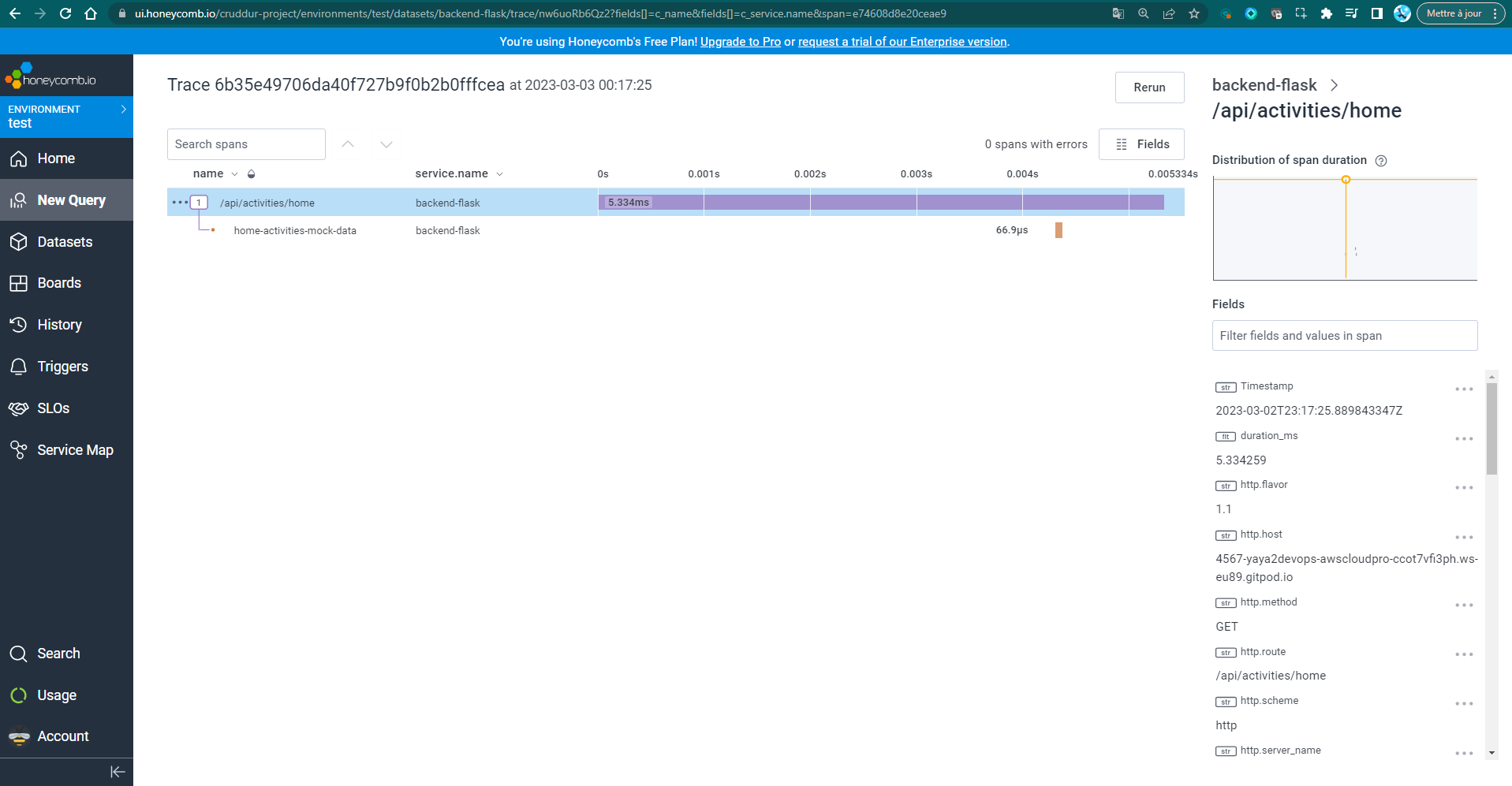This screenshot has width=1512, height=786.
Task: Click the Upgrade to Pro link
Action: point(740,42)
